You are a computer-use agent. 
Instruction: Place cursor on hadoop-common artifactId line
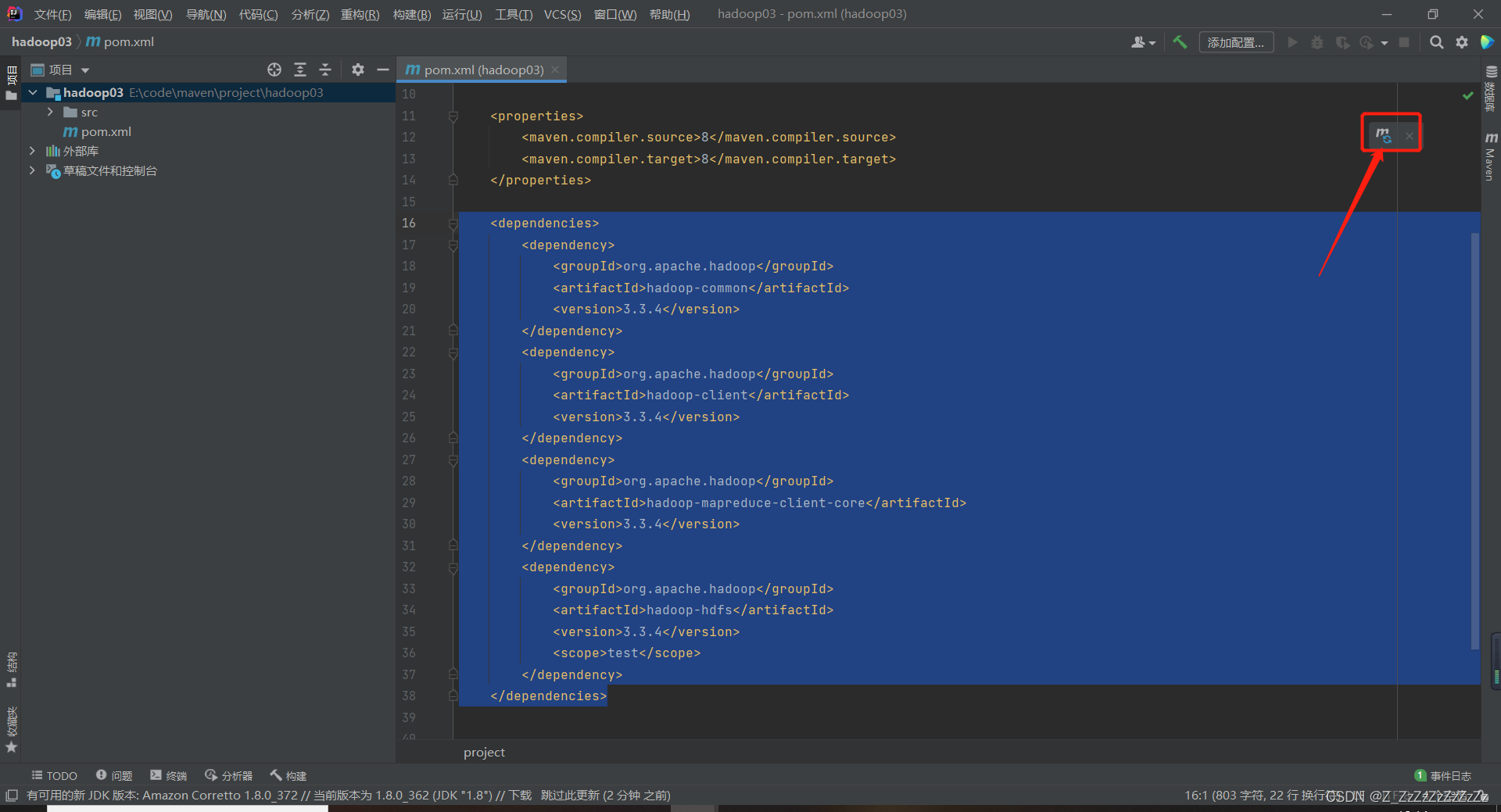[700, 288]
